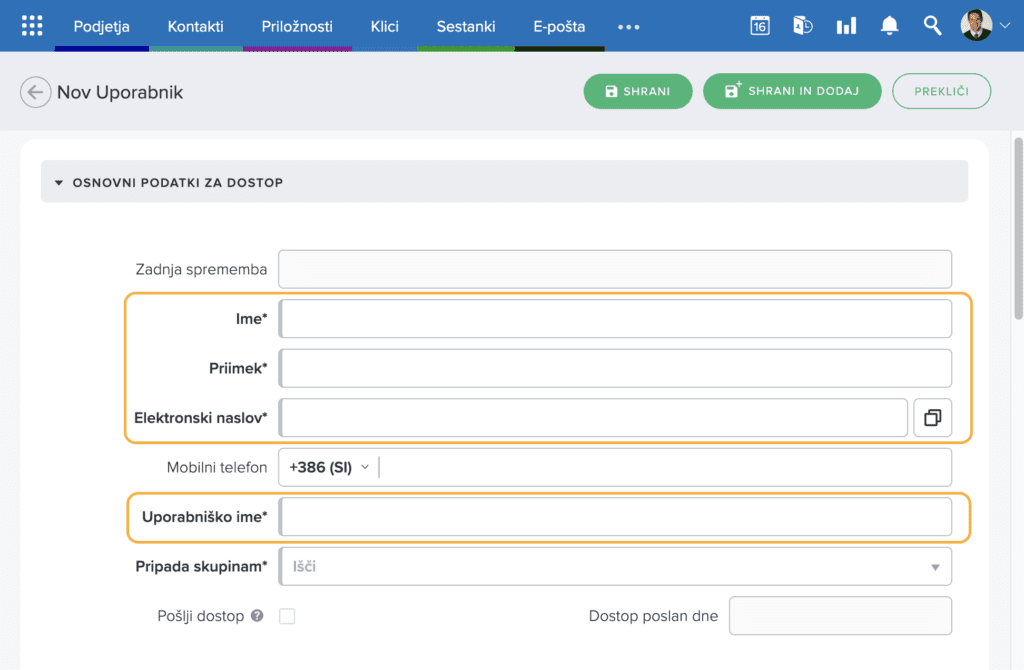
Task: Switch to the Kontakti tab
Action: coord(195,27)
